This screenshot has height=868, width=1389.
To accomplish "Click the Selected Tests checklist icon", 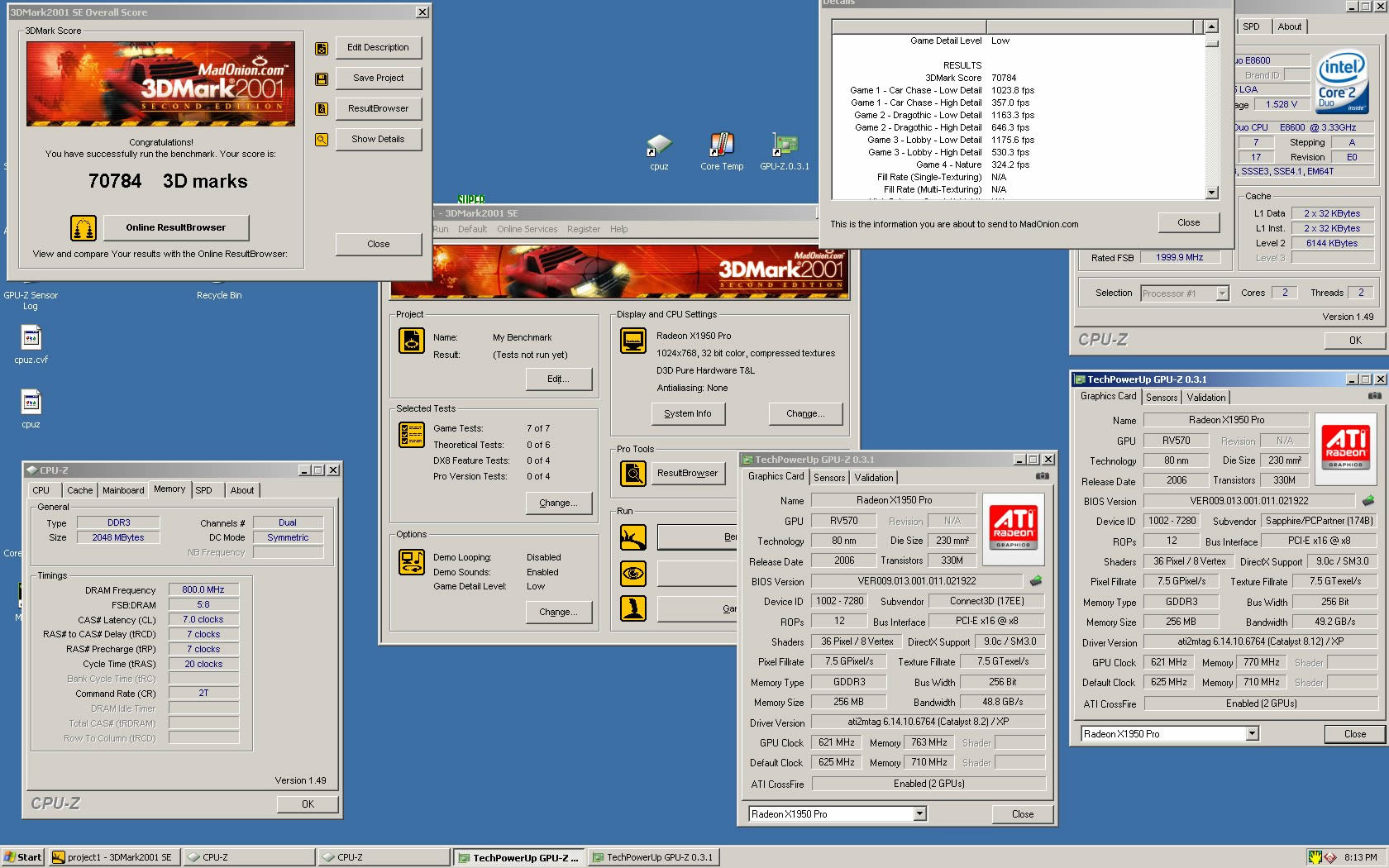I will coord(412,434).
